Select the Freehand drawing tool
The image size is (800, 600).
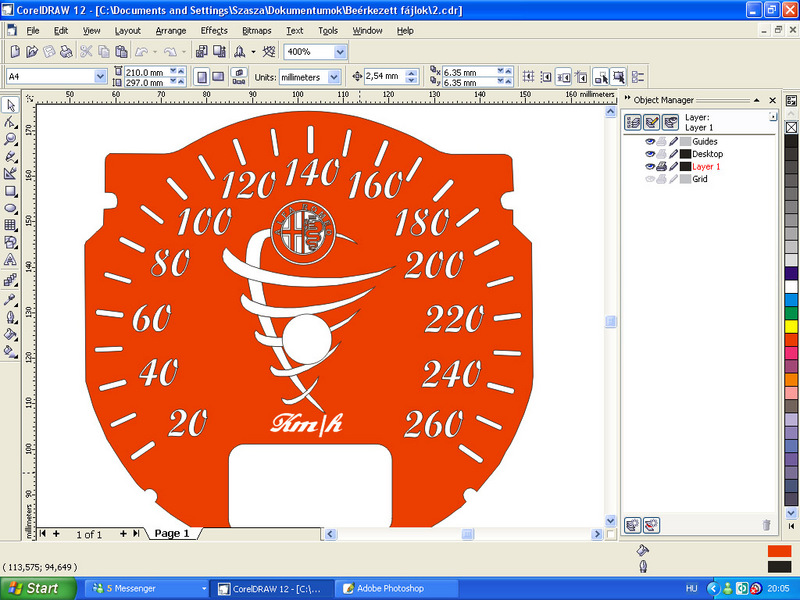10,157
